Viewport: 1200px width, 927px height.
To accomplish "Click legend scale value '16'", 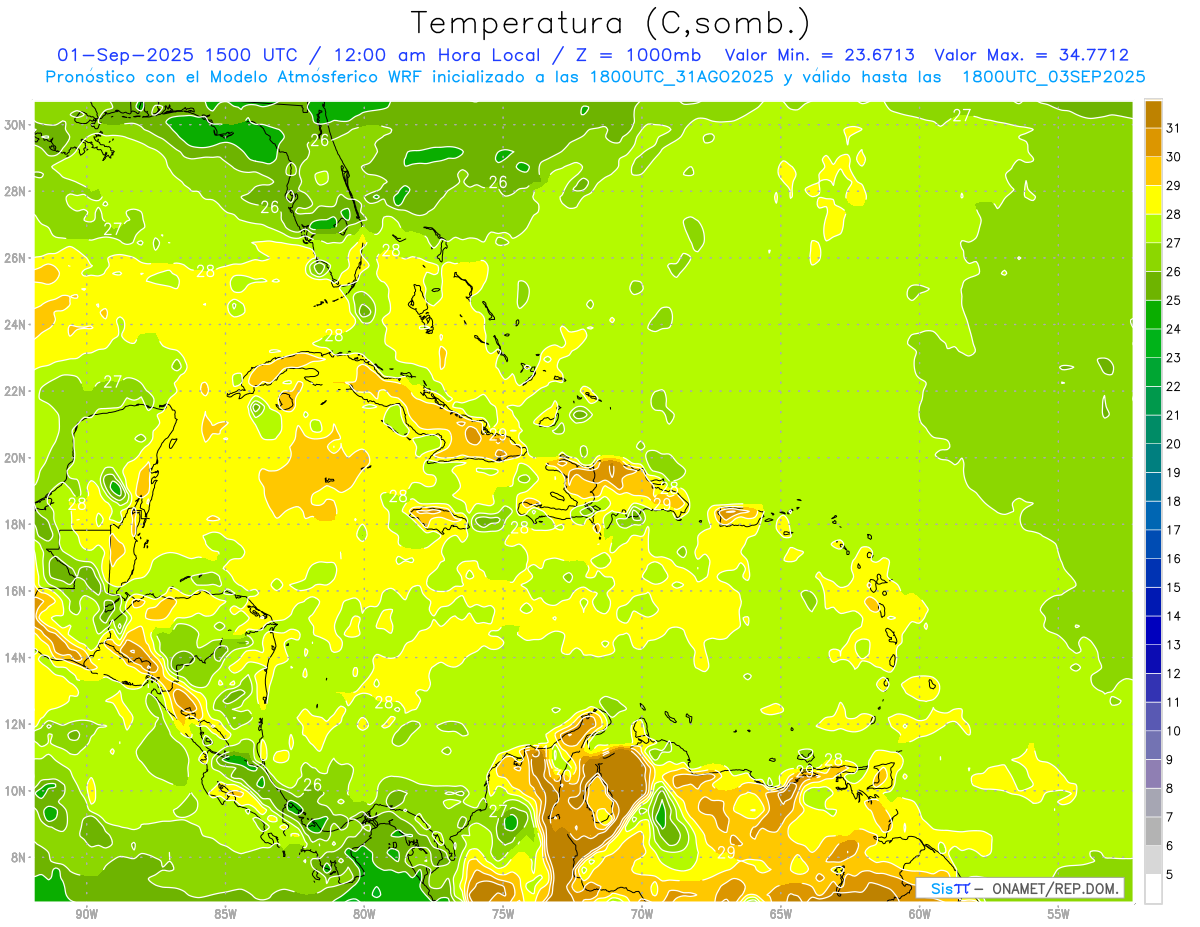I will [x=1174, y=559].
